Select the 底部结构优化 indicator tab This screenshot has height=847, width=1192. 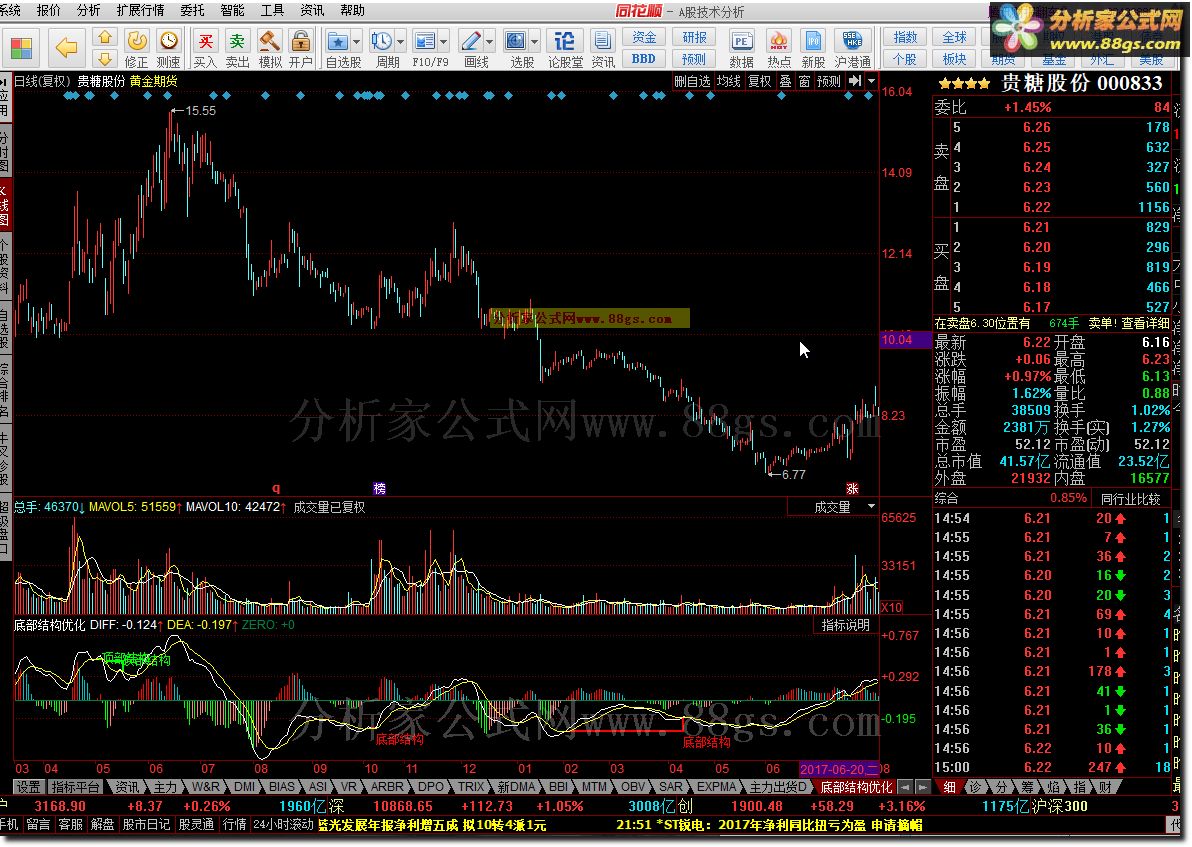[x=855, y=787]
